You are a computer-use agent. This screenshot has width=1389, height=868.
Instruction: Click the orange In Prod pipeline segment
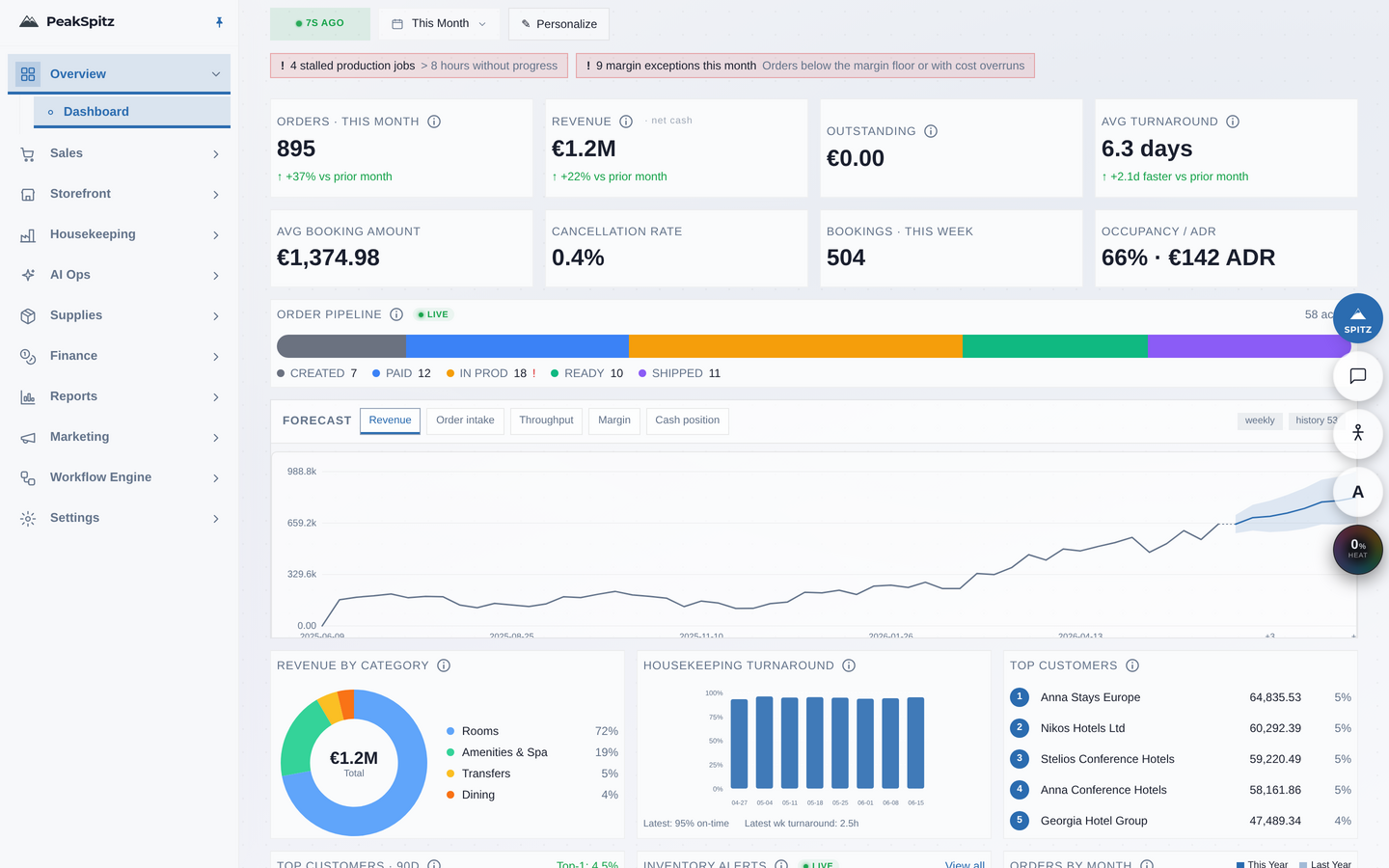(796, 346)
